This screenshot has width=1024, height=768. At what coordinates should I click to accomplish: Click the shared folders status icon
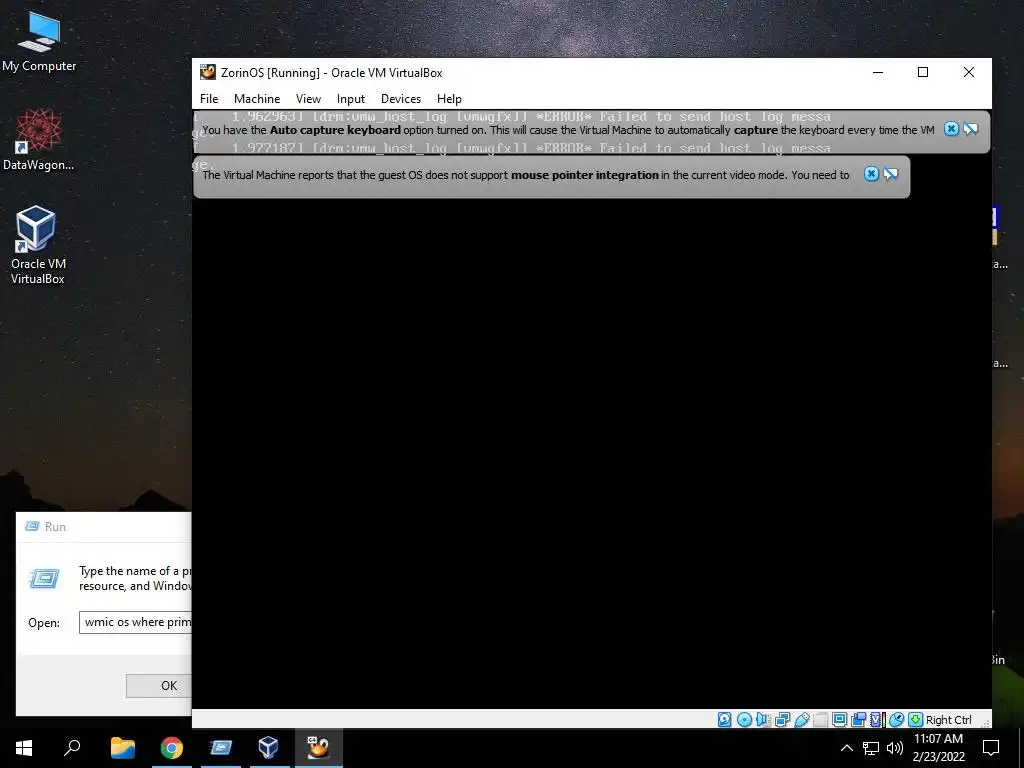(x=821, y=719)
